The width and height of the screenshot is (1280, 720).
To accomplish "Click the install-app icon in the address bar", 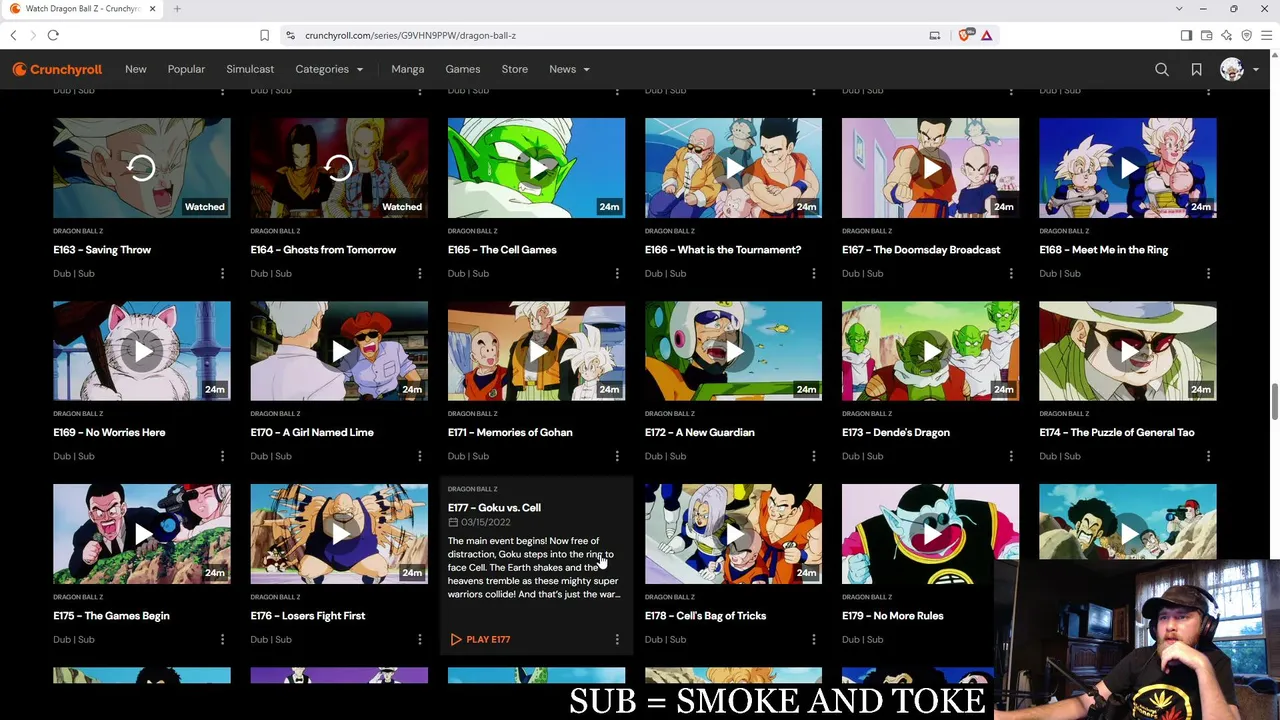I will (x=934, y=35).
